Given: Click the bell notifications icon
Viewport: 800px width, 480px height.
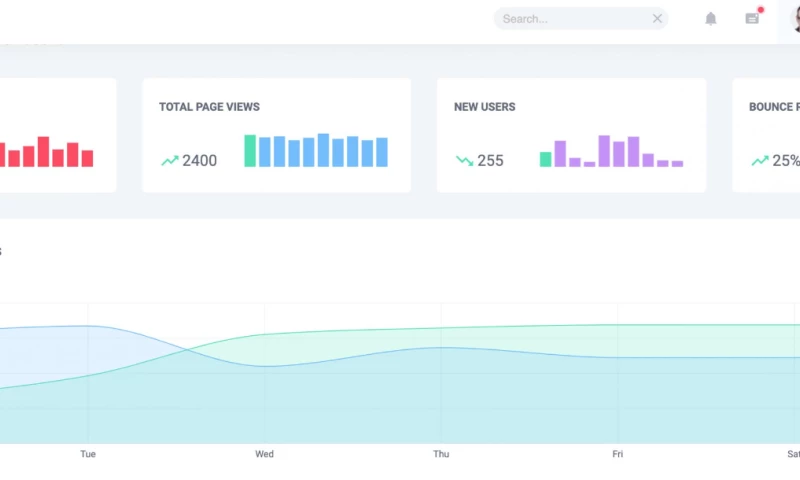Looking at the screenshot, I should 711,19.
